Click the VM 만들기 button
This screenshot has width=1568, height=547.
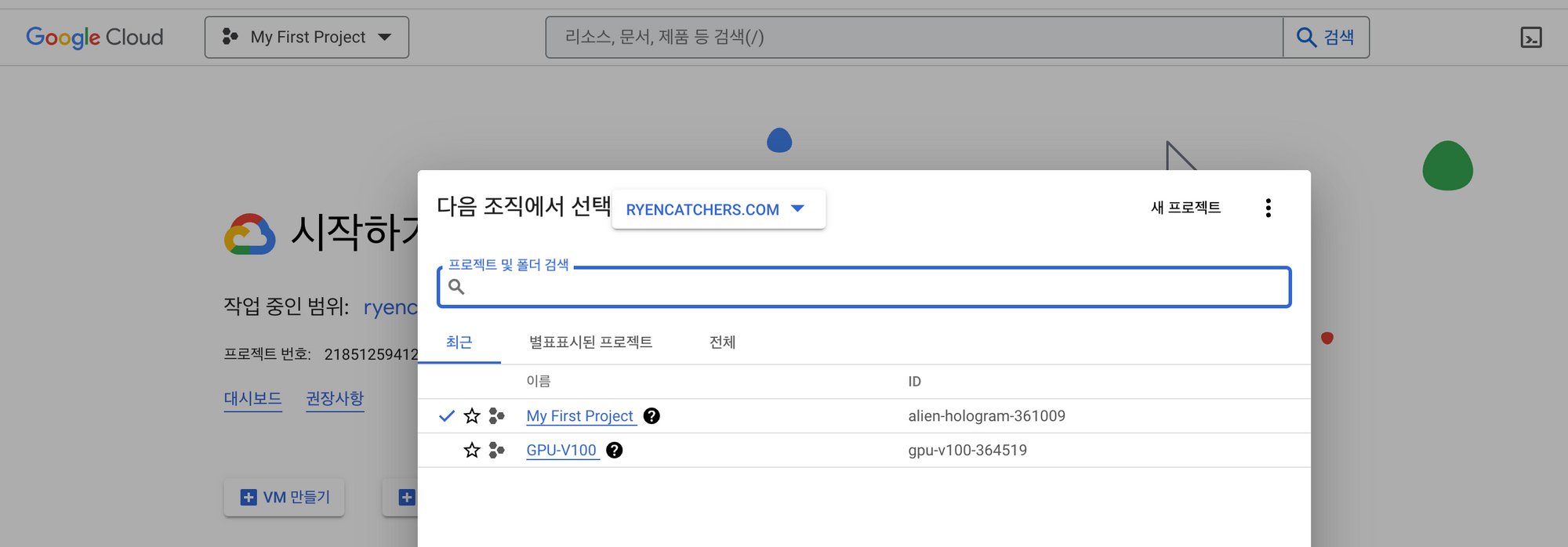284,498
